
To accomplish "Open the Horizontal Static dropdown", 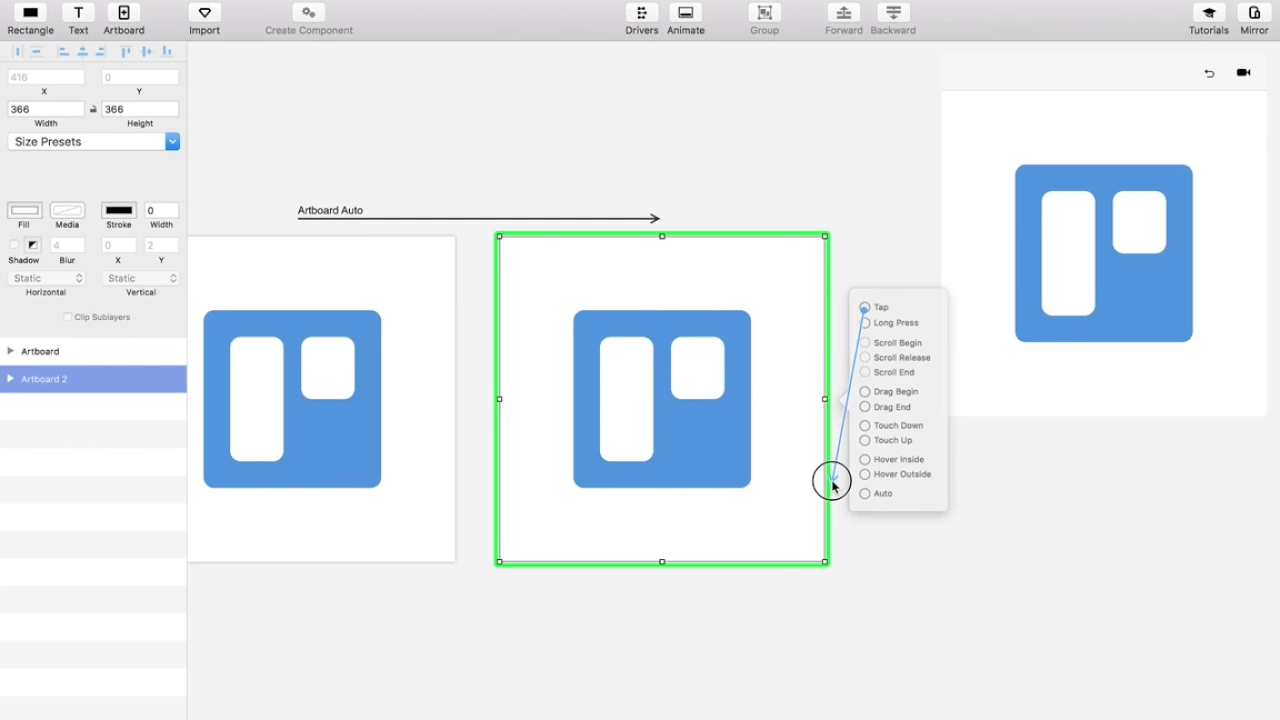I will click(47, 278).
